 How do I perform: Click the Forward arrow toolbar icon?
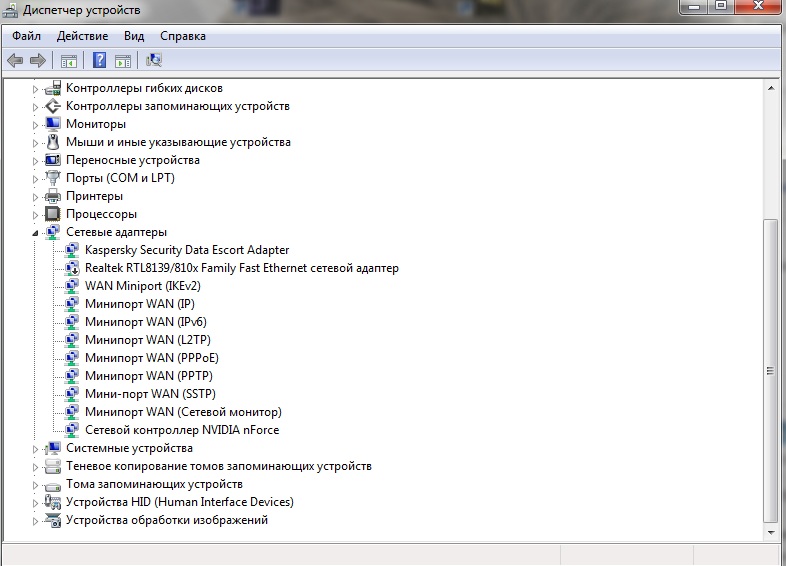click(x=38, y=61)
